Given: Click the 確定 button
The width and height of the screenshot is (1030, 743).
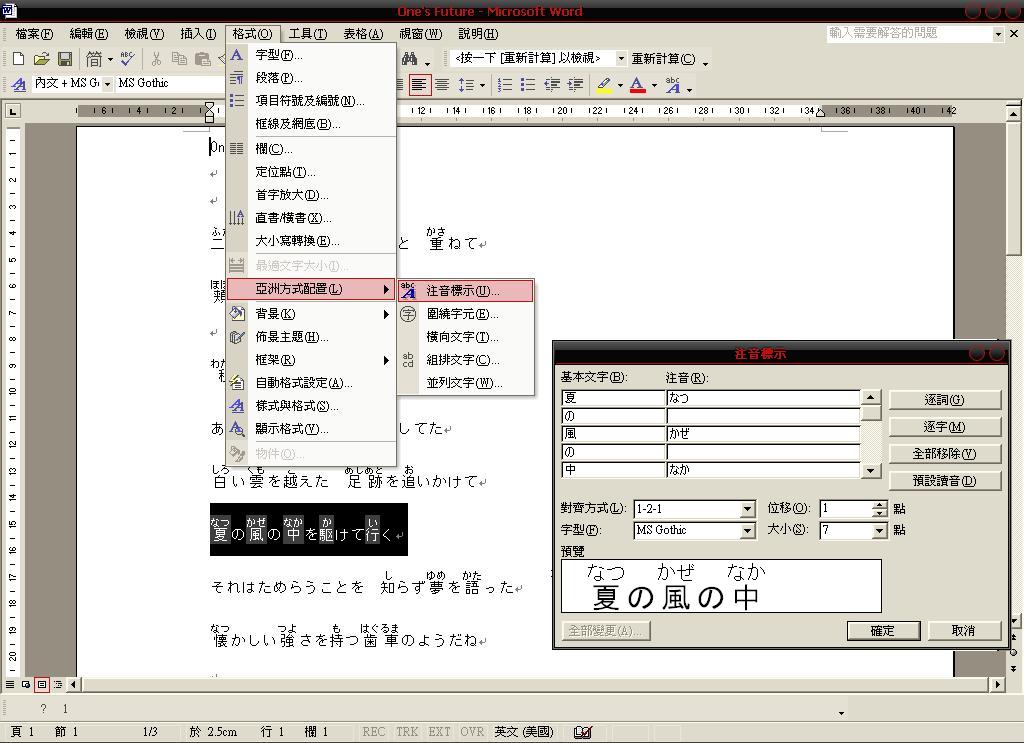Looking at the screenshot, I should point(883,631).
